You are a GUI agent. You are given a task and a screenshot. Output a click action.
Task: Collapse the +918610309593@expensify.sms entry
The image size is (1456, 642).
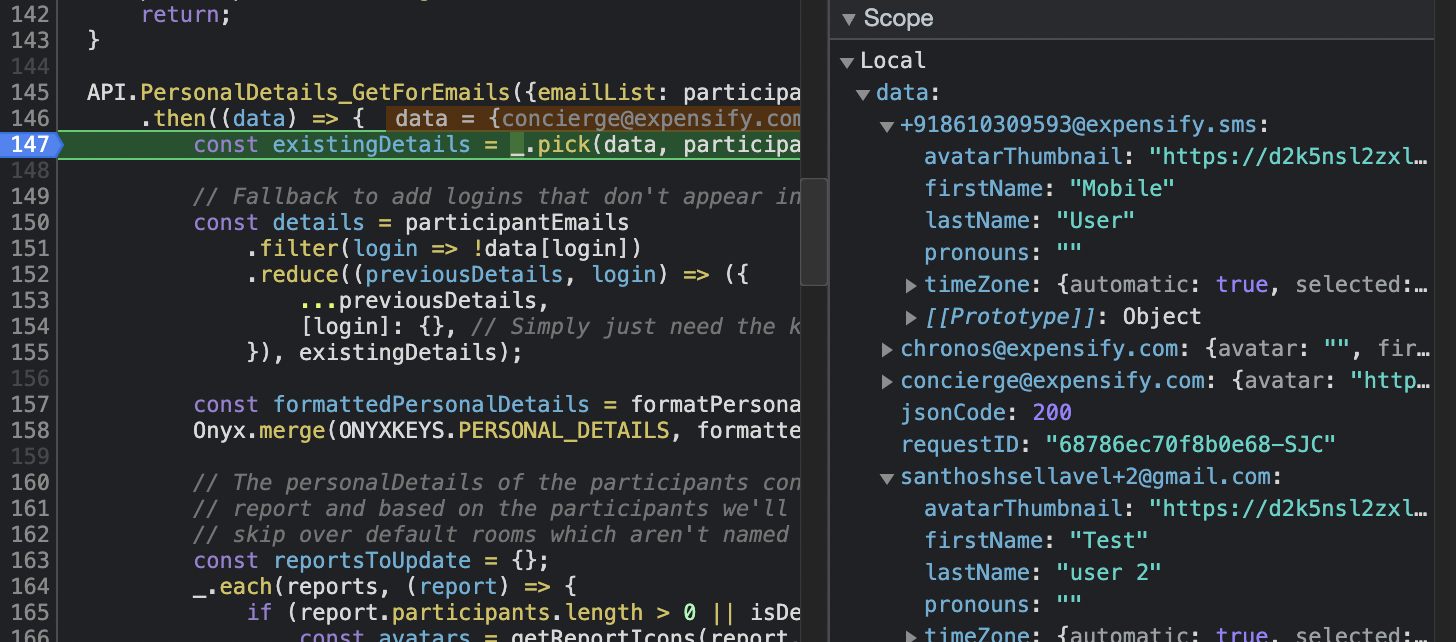[886, 126]
